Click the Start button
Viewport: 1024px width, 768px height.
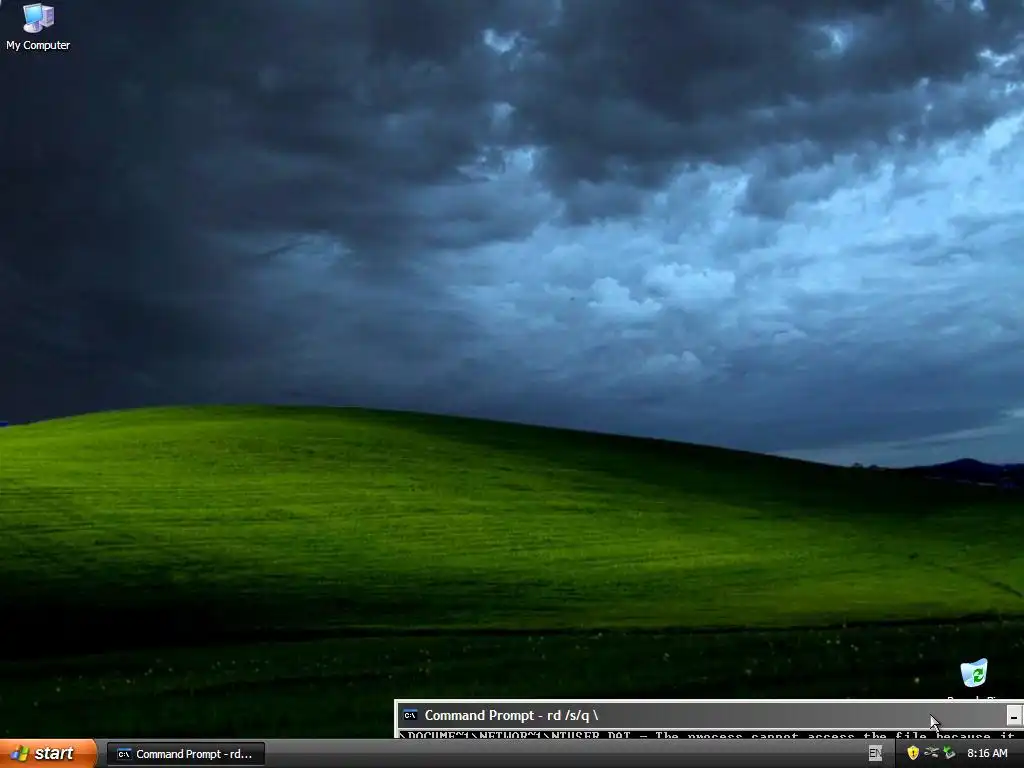(x=48, y=754)
